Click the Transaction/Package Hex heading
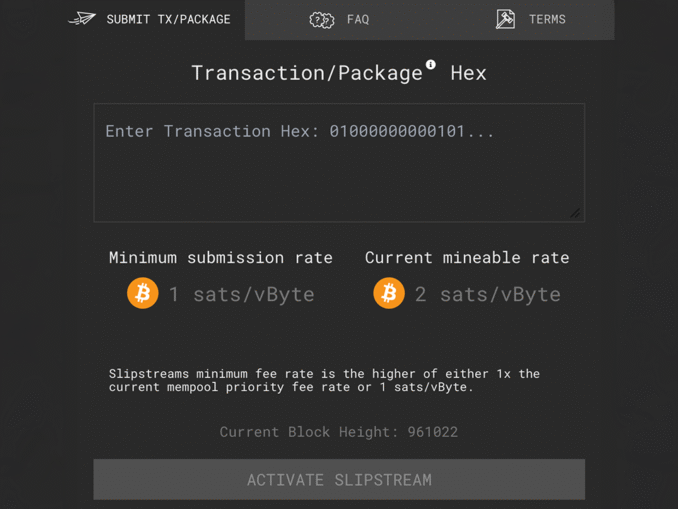The height and width of the screenshot is (509, 678). pos(339,73)
